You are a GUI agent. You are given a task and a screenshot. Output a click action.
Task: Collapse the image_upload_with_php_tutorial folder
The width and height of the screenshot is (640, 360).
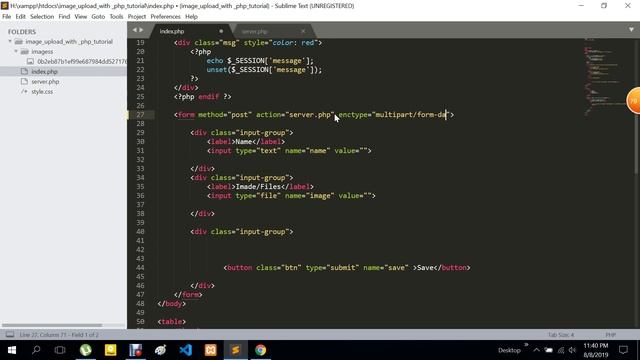tap(10, 42)
